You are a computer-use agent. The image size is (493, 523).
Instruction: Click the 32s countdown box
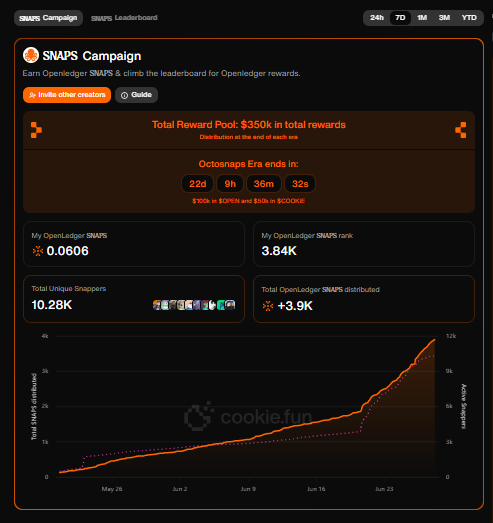point(300,184)
